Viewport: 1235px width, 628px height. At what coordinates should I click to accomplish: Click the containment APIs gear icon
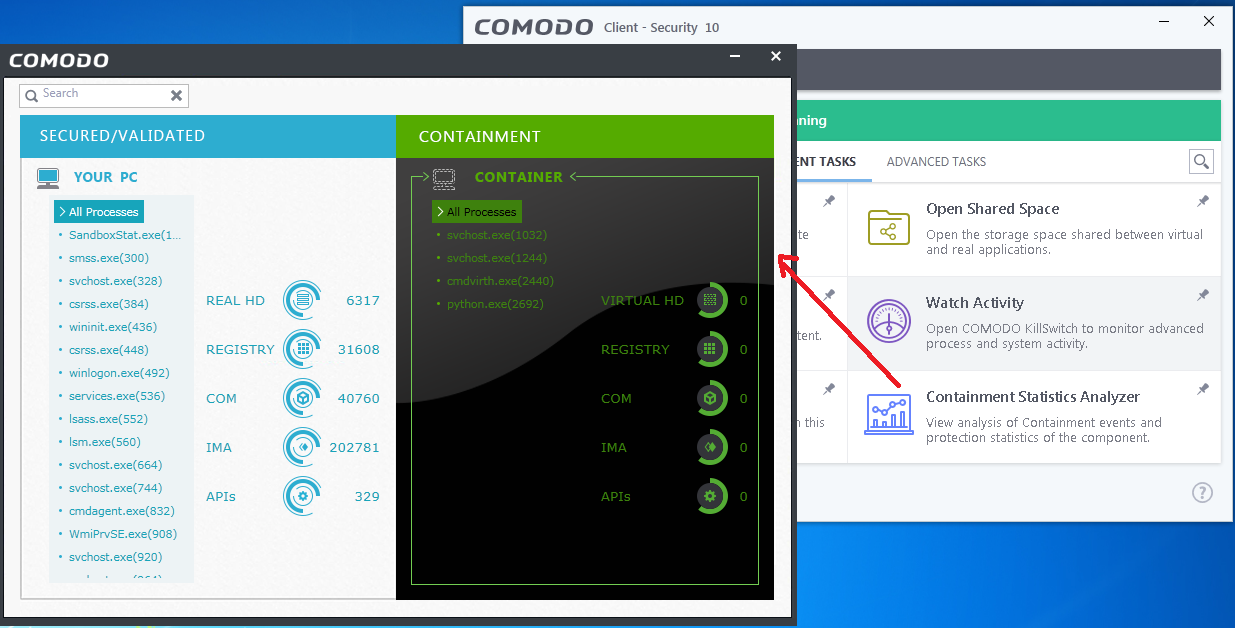(x=711, y=496)
